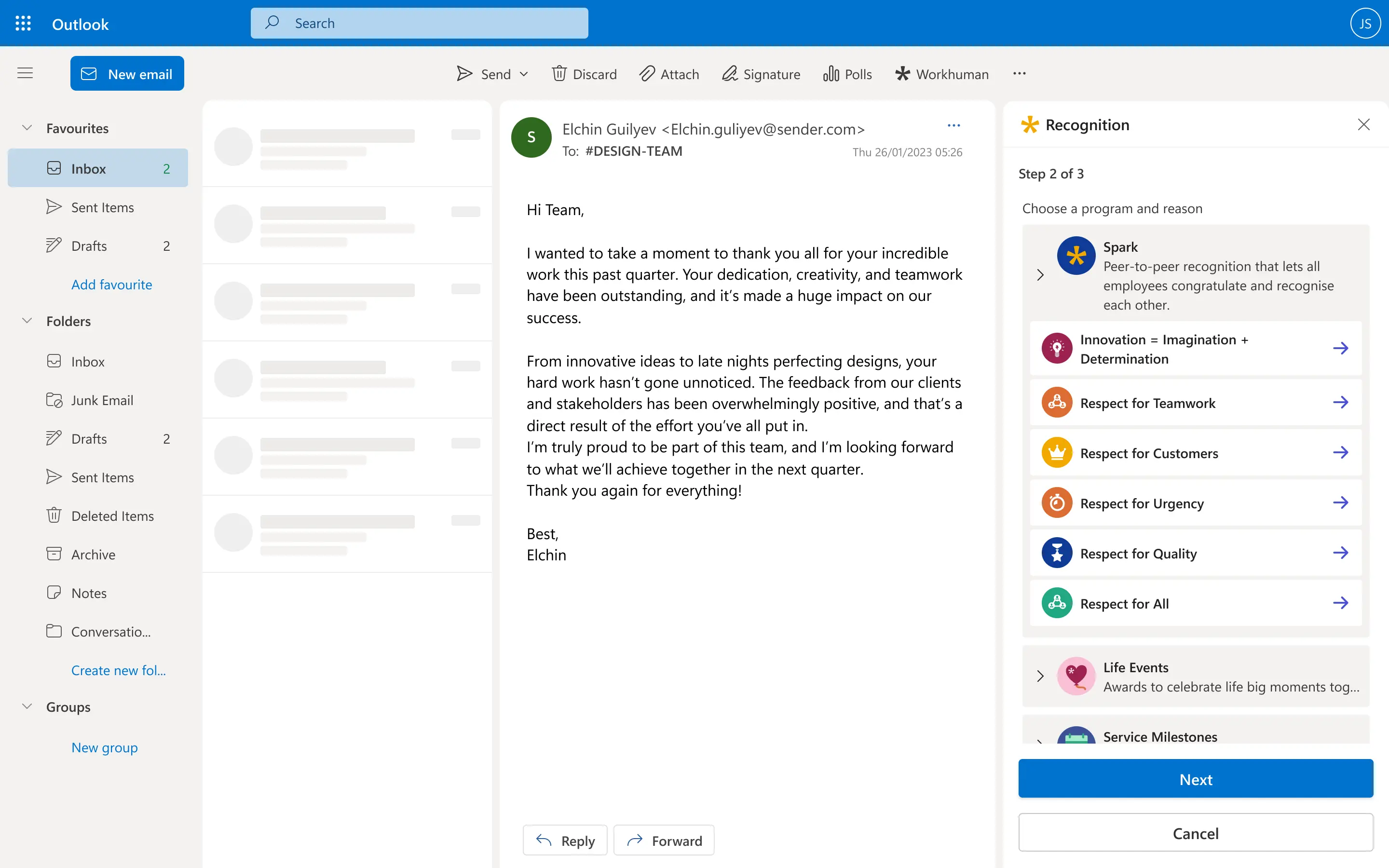Open the Deleted Items folder
This screenshot has height=868, width=1389.
112,515
